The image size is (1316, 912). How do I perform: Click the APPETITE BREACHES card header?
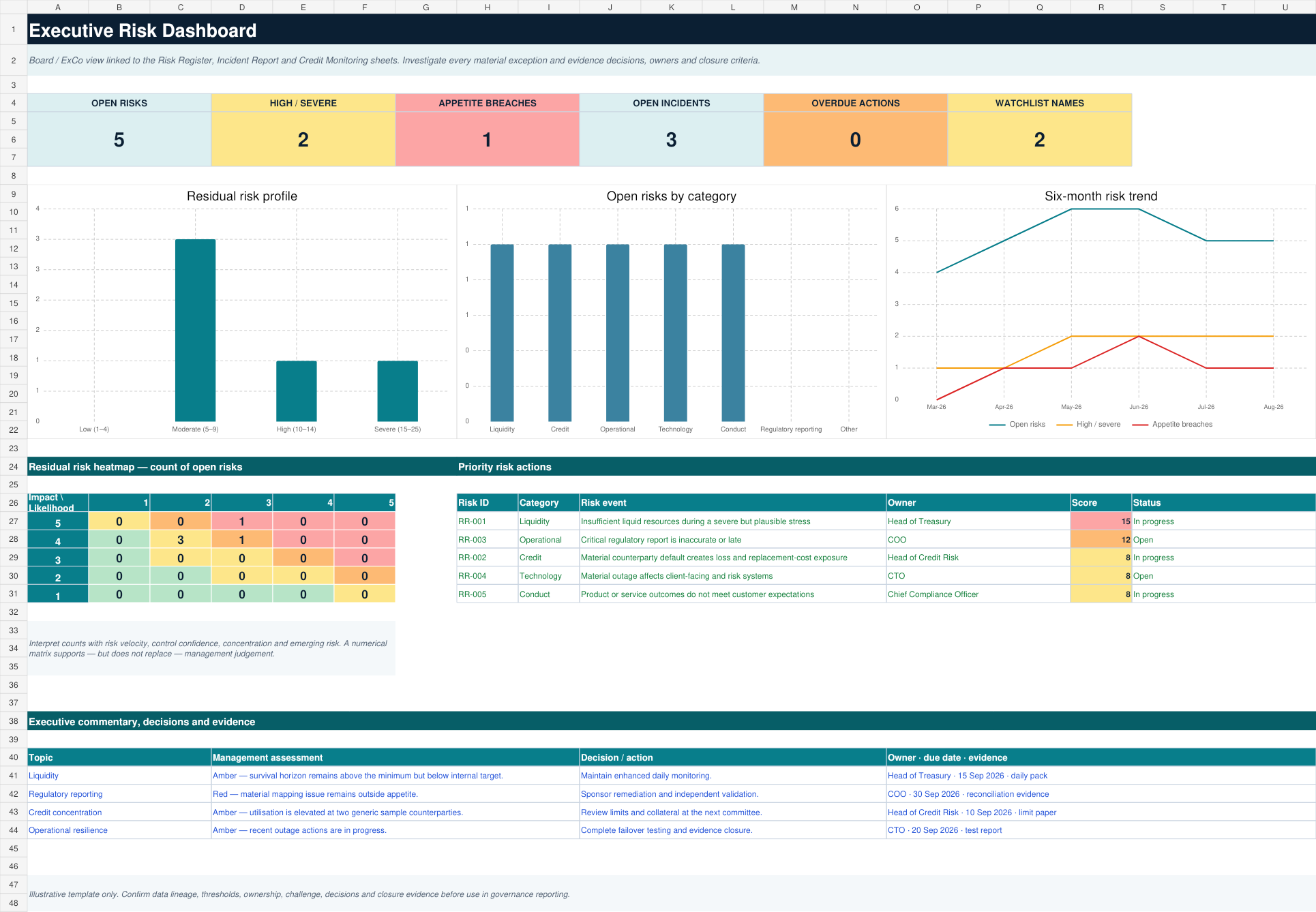pos(488,103)
